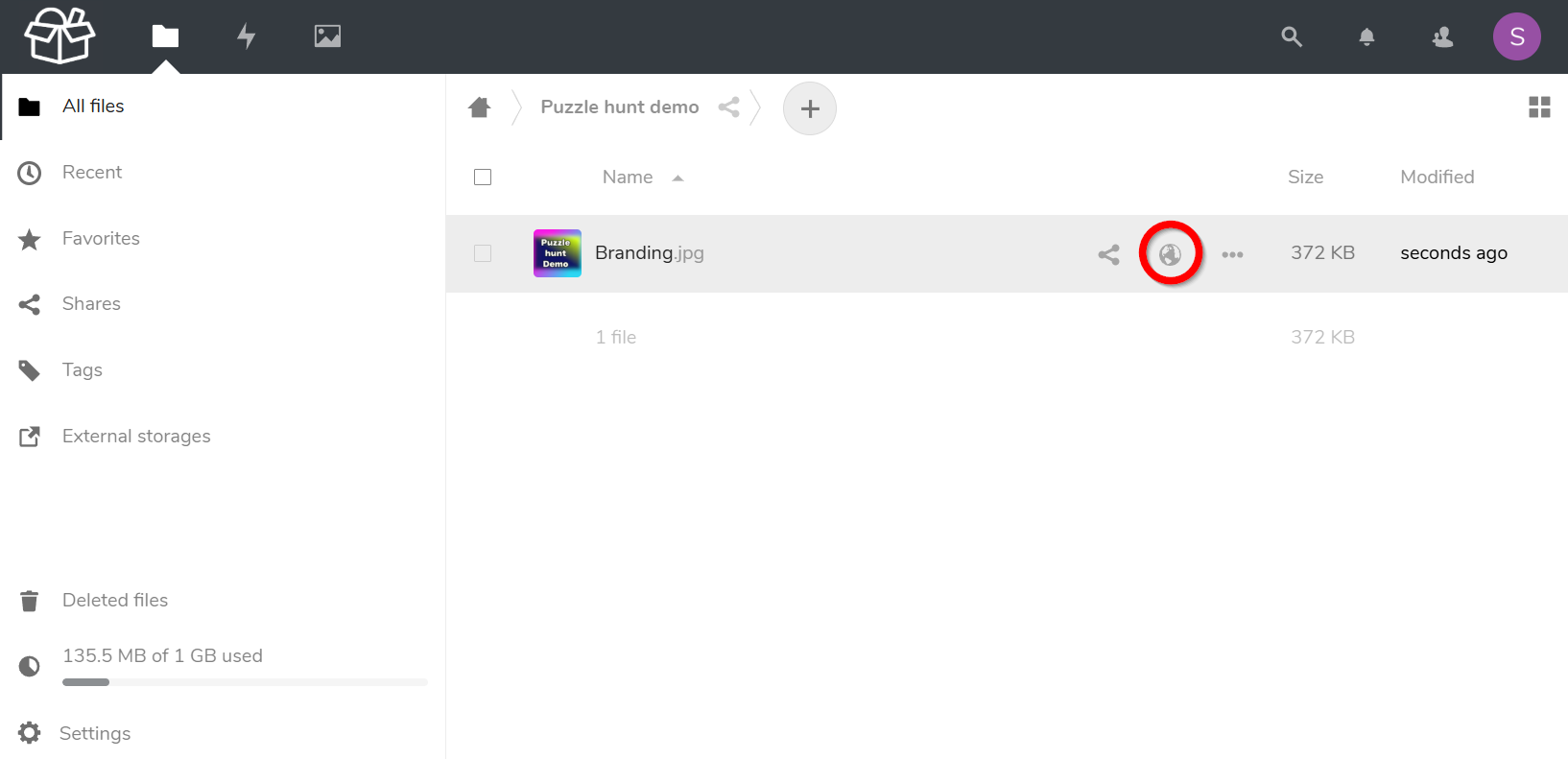Screen dimensions: 1568x759
Task: Open three-dot actions menu for Branding.jpg
Action: pyautogui.click(x=1232, y=254)
